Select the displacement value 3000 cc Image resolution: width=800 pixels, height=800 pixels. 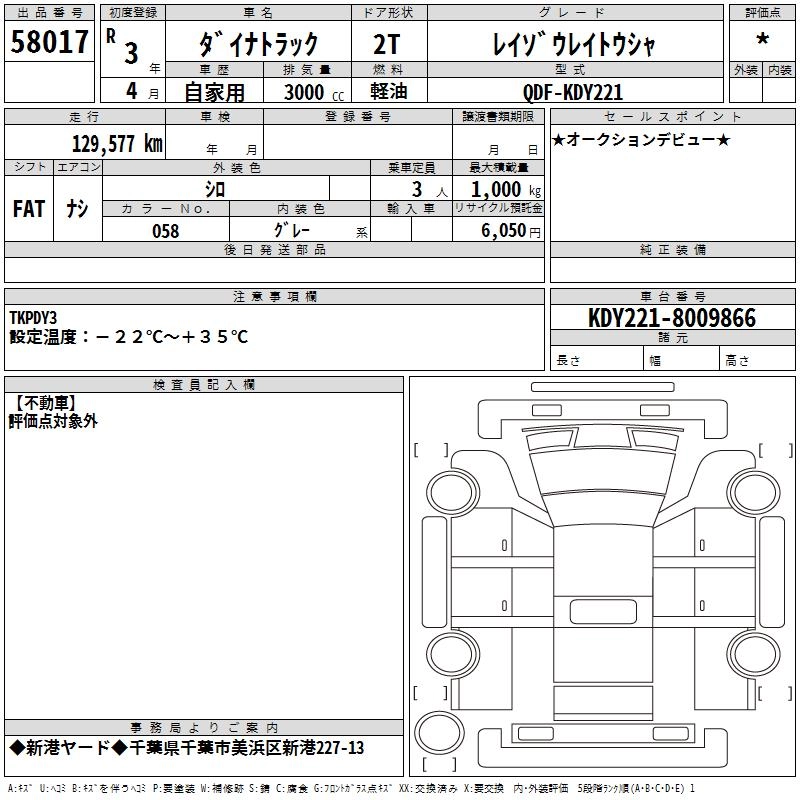314,92
